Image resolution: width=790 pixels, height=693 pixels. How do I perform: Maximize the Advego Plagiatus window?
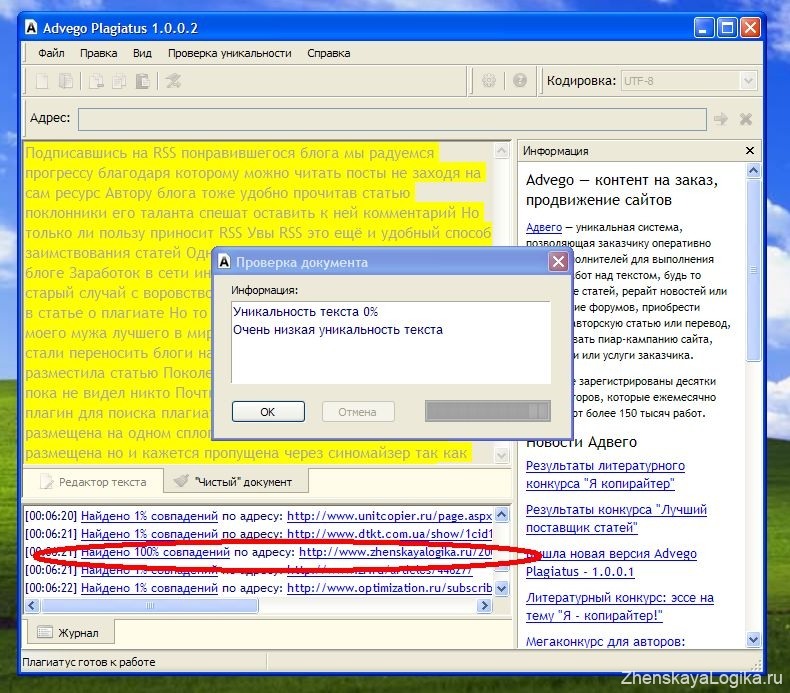pos(728,28)
